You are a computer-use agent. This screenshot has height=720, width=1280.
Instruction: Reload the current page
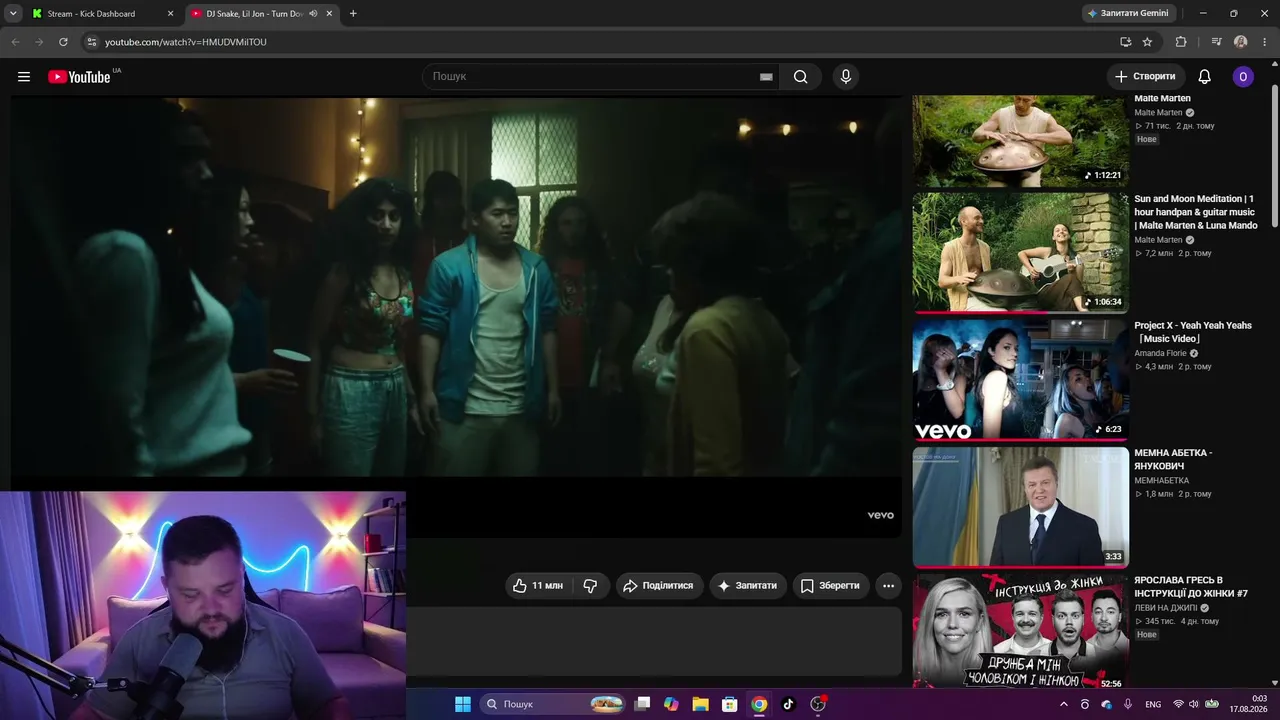[x=63, y=42]
